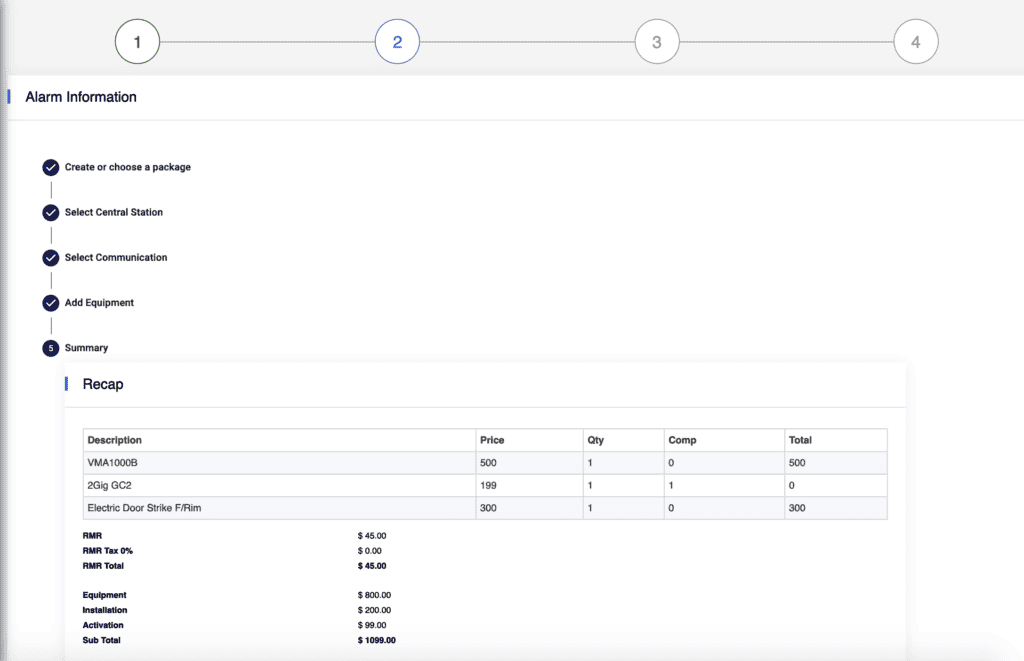The width and height of the screenshot is (1024, 661).
Task: Click the 'Alarm Information' heading
Action: pos(81,97)
